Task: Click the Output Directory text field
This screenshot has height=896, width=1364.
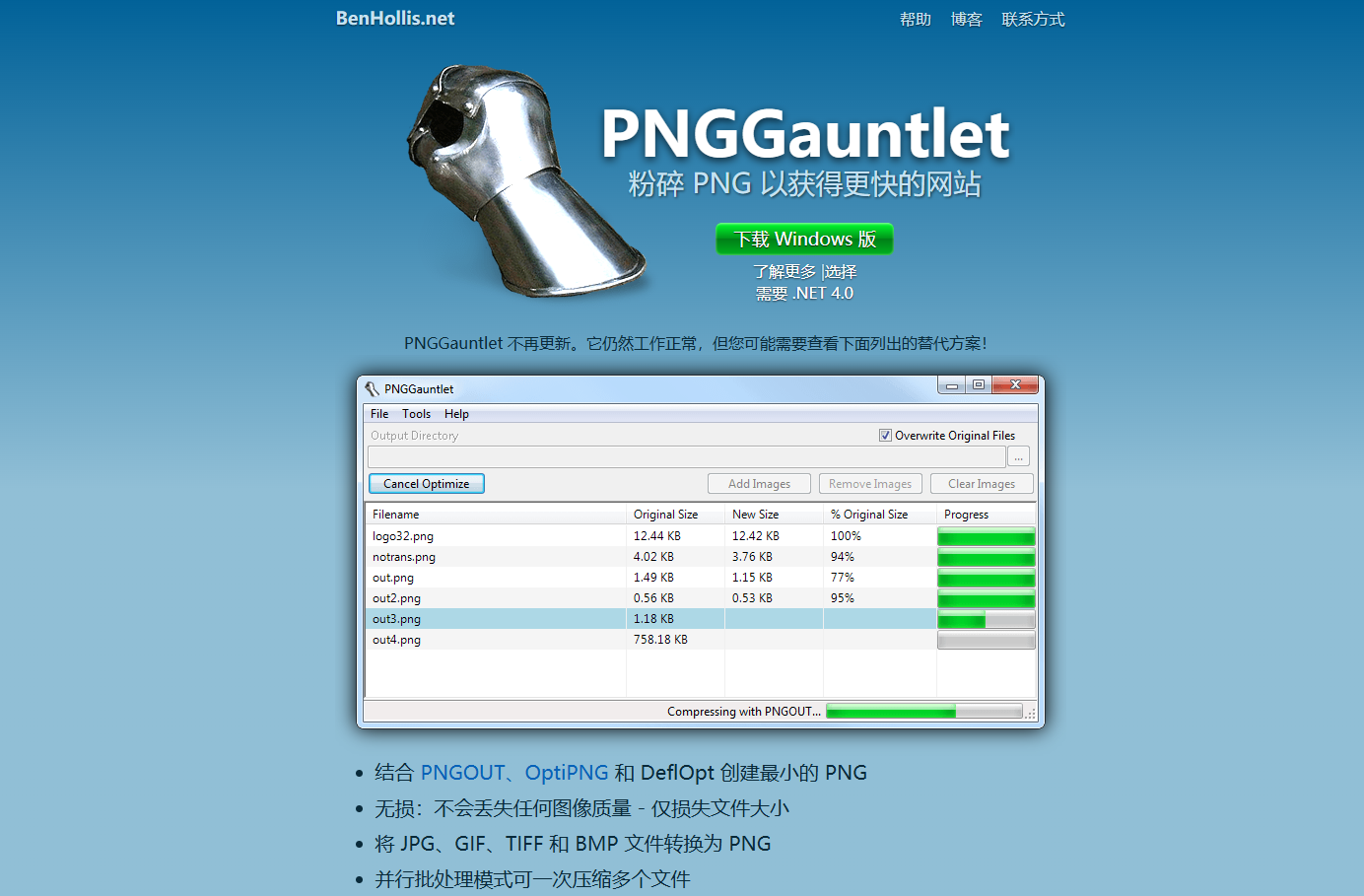Action: (x=686, y=456)
